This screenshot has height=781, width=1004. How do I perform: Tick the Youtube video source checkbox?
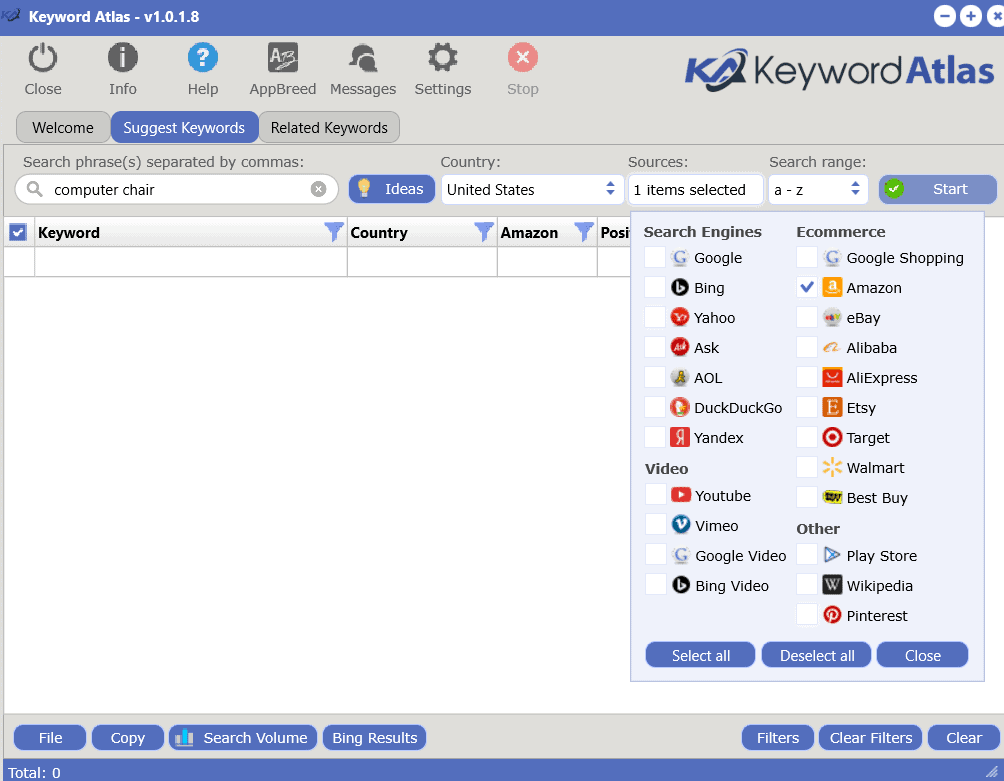coord(656,496)
